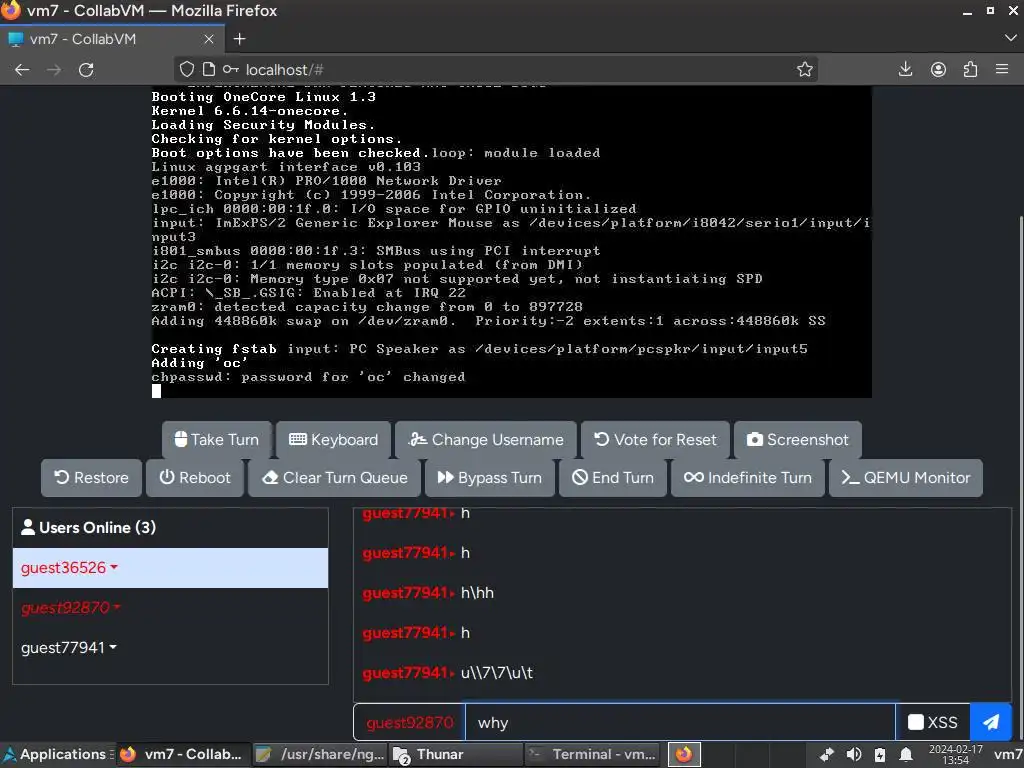Click the Restore button
The width and height of the screenshot is (1024, 768).
tap(91, 478)
